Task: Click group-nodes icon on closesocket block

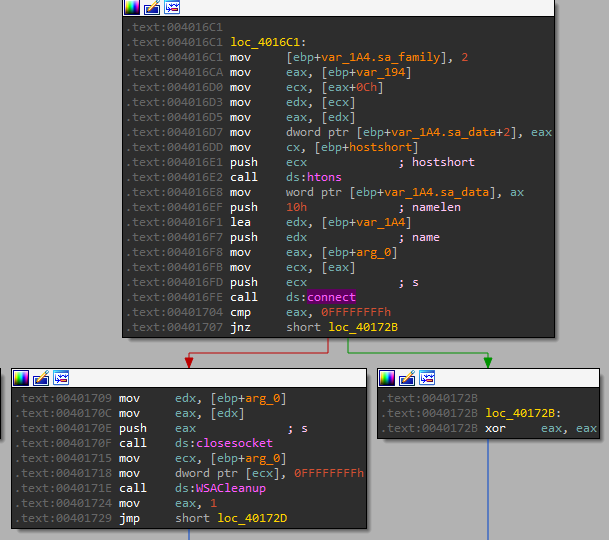Action: click(x=60, y=378)
